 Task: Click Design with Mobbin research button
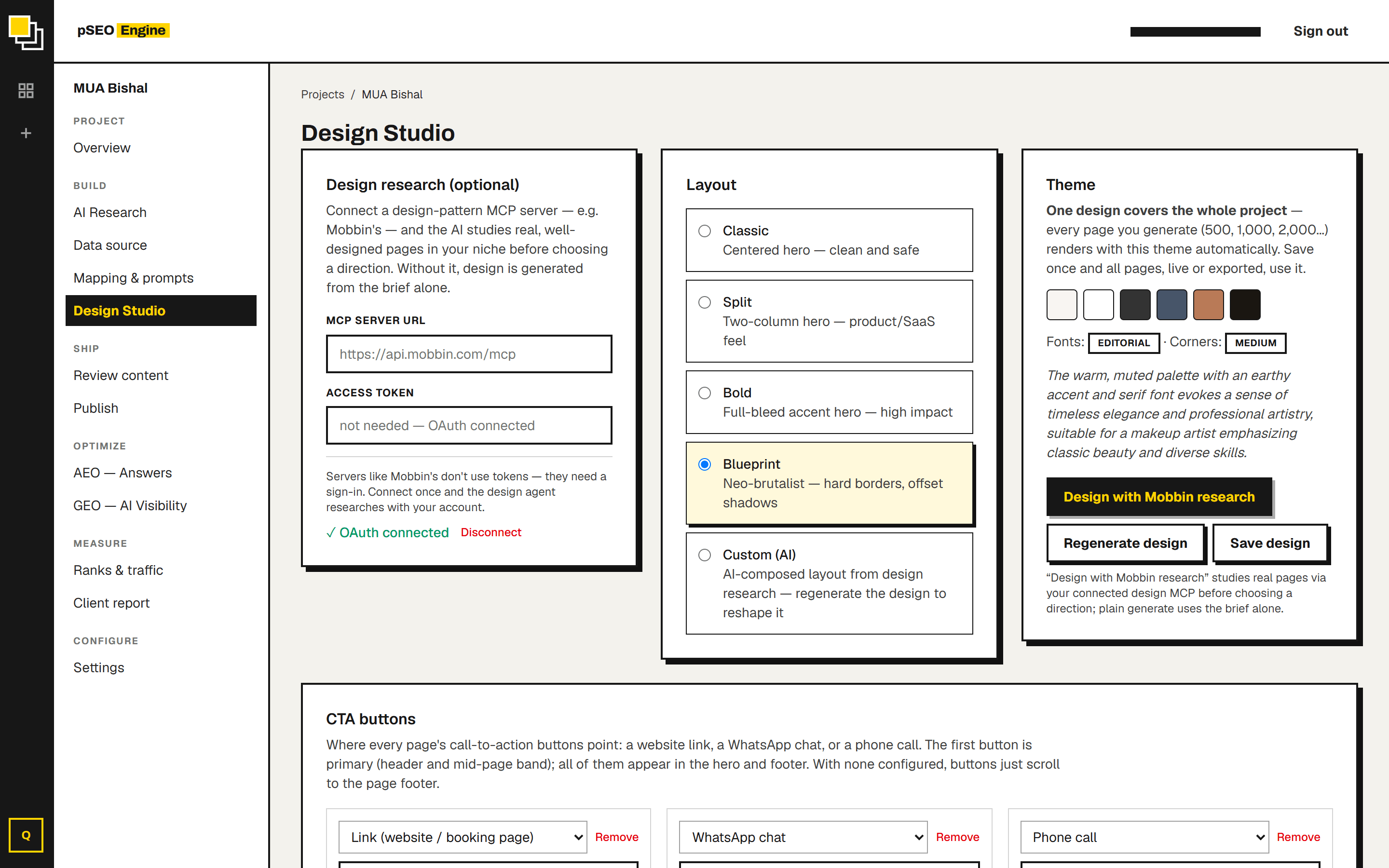[x=1159, y=497]
